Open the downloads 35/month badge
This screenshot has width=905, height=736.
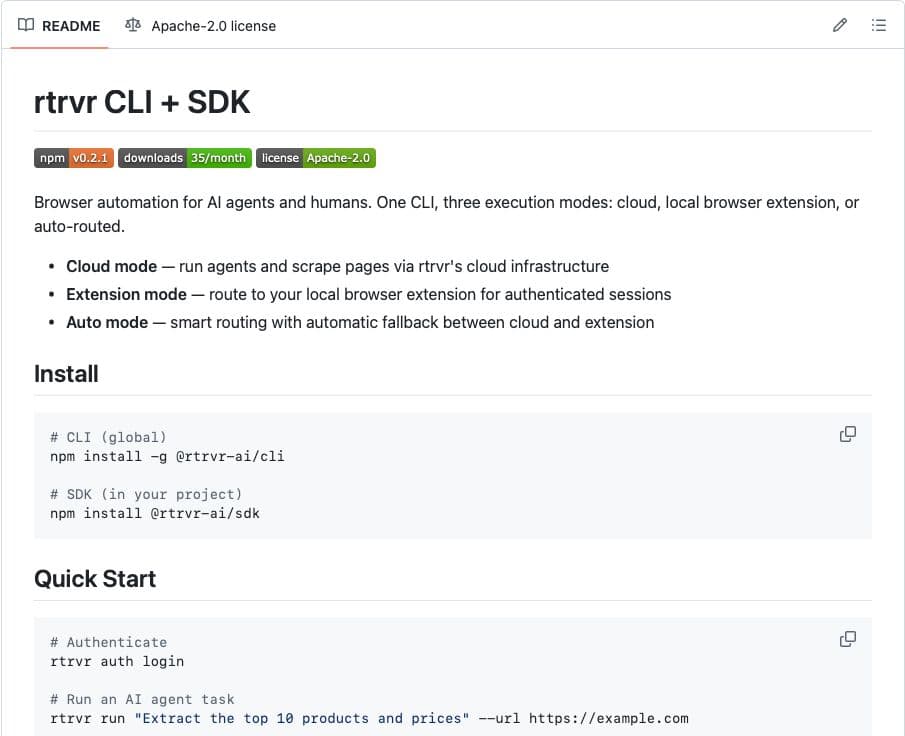pos(185,158)
